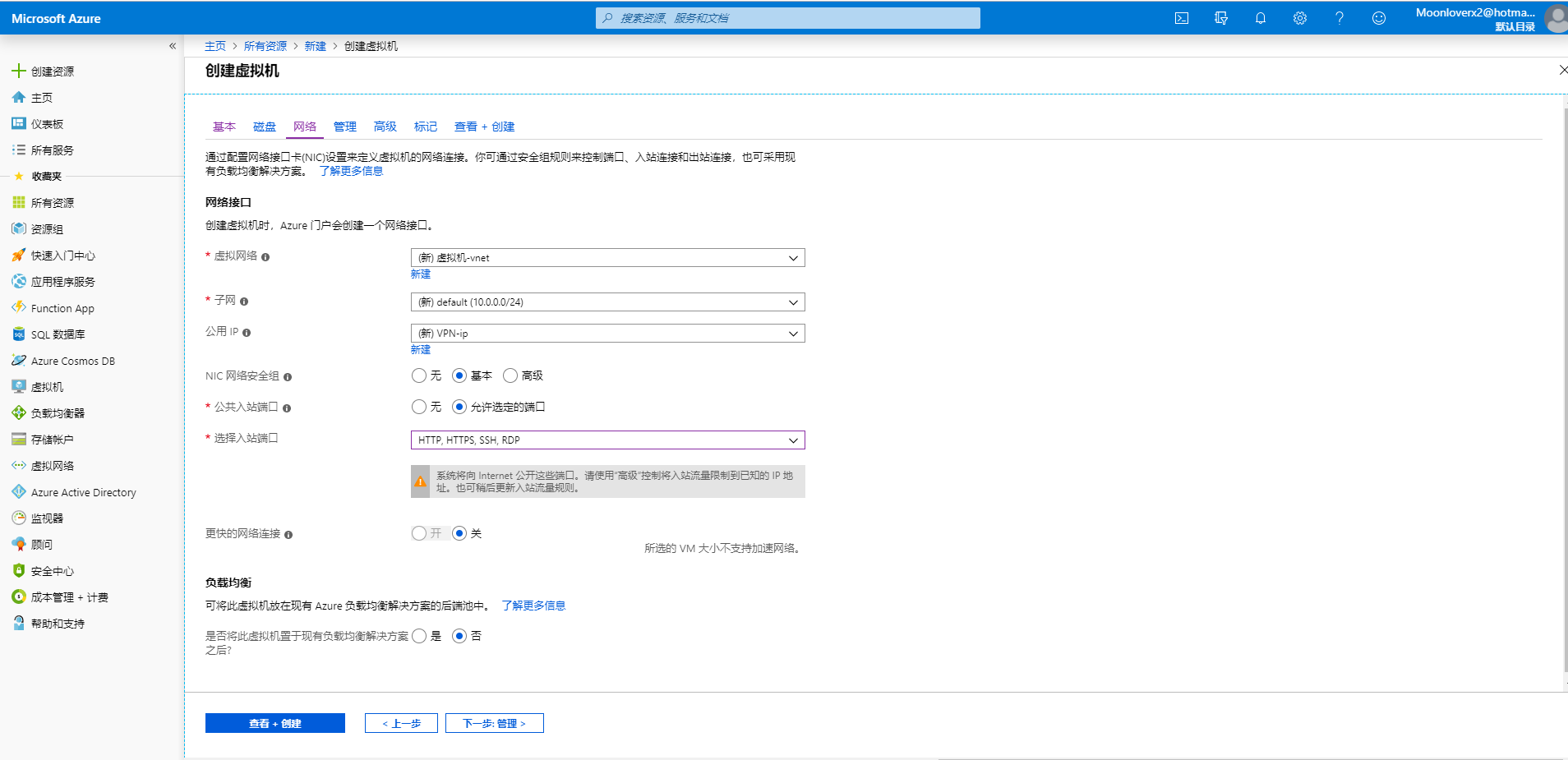
Task: Open notifications bell icon
Action: click(1261, 18)
